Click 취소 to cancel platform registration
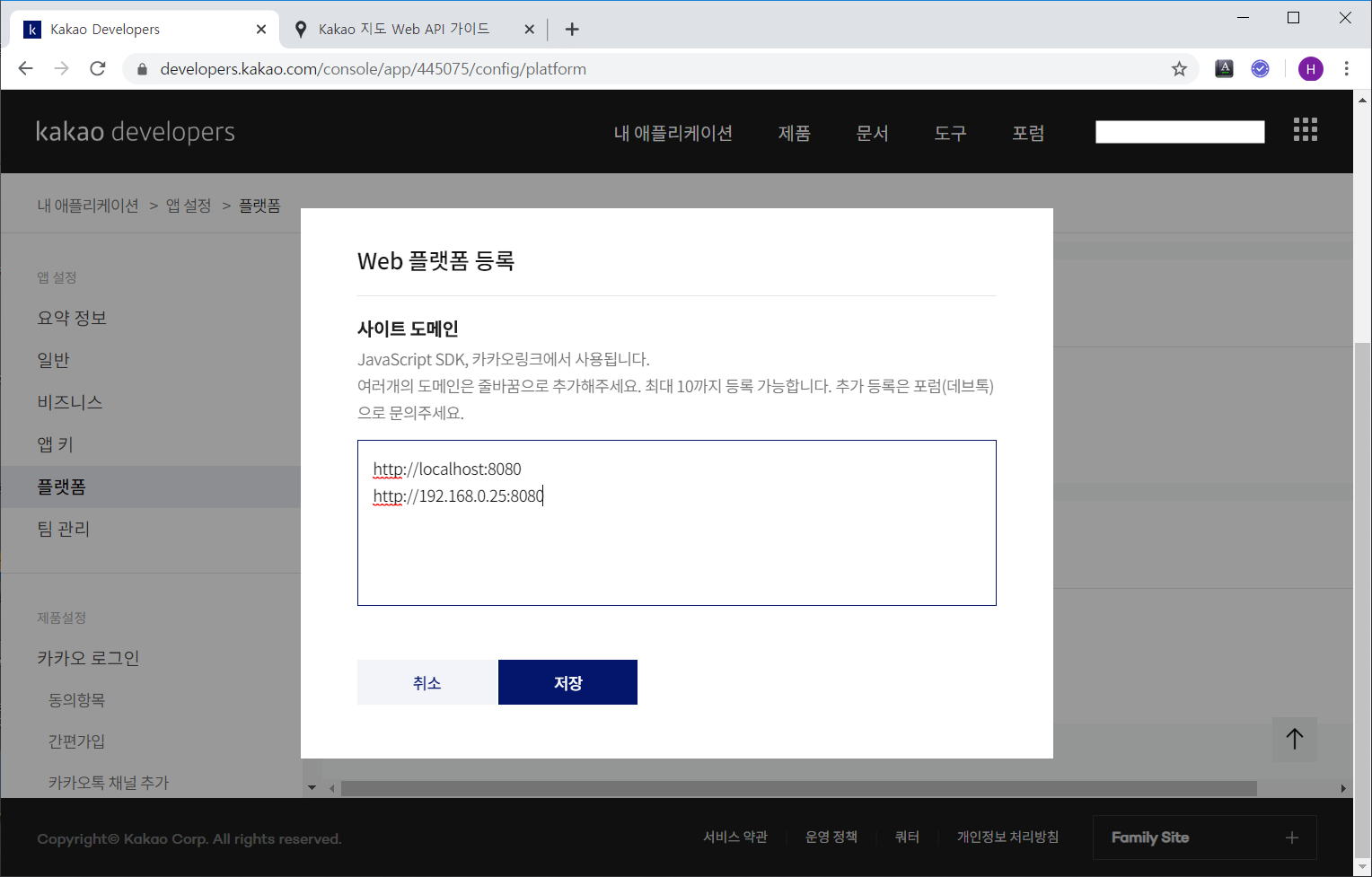This screenshot has height=877, width=1372. pyautogui.click(x=427, y=682)
